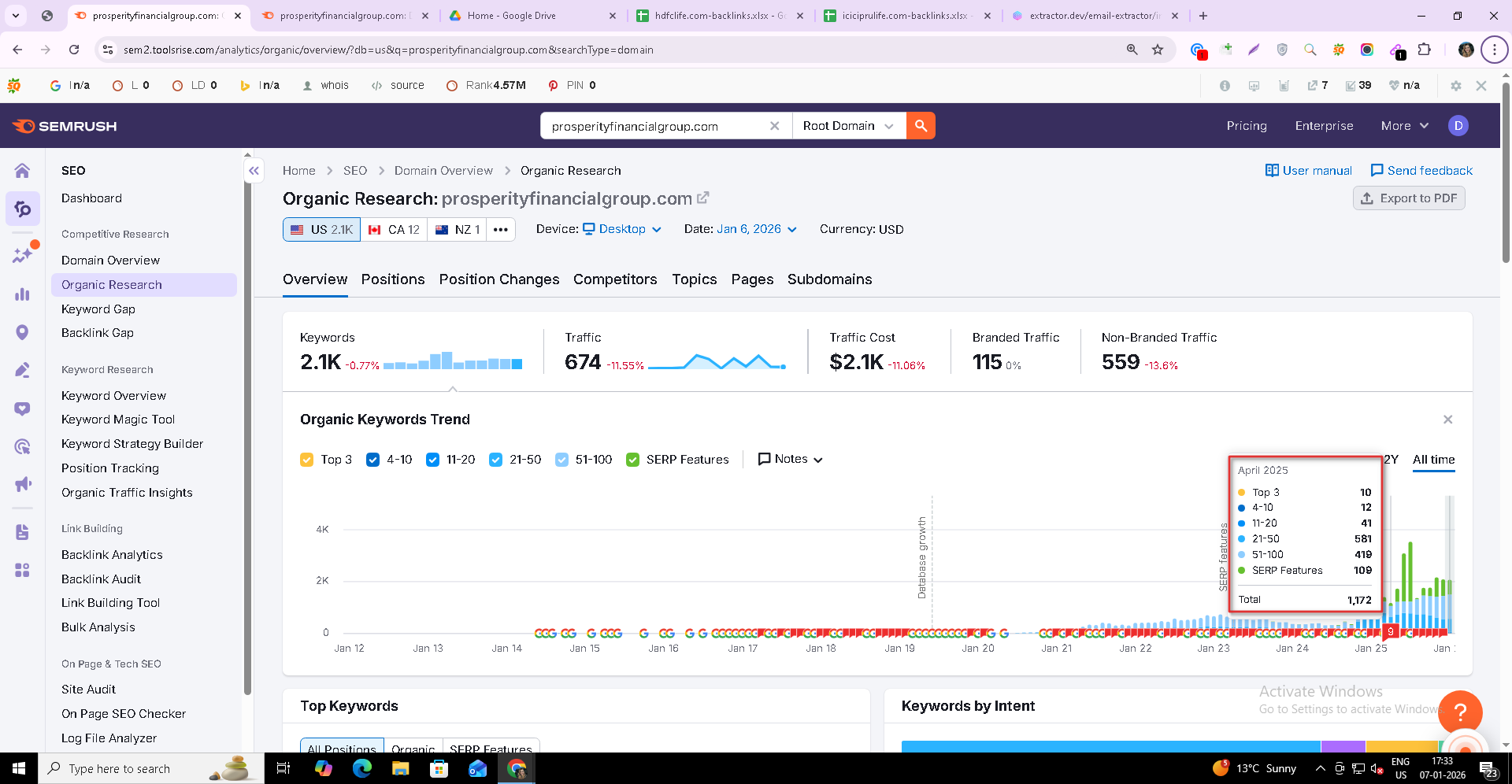Uncheck the 4-10 positions checkbox
The width and height of the screenshot is (1512, 784).
(372, 460)
